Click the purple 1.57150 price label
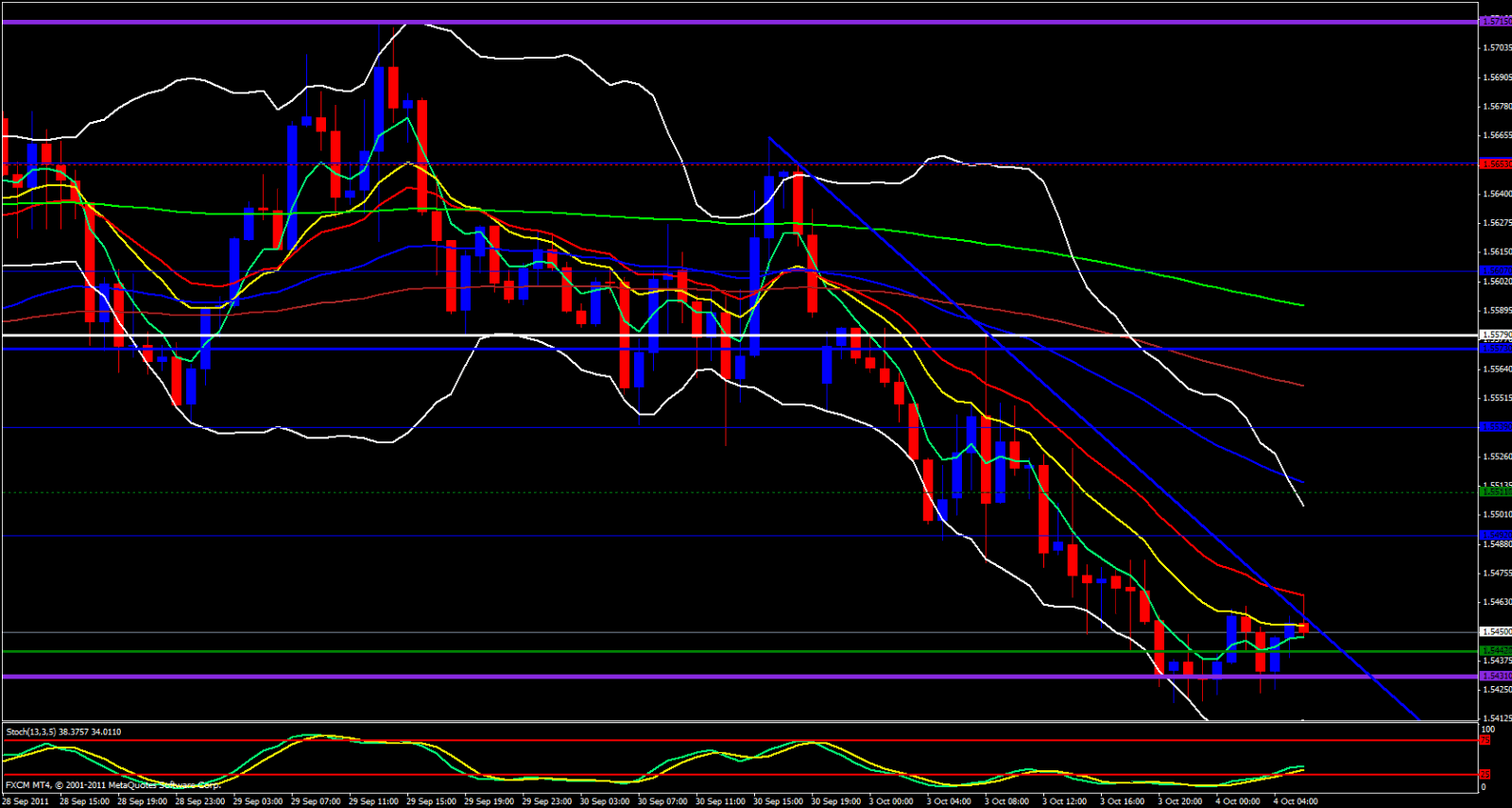 click(x=1495, y=21)
